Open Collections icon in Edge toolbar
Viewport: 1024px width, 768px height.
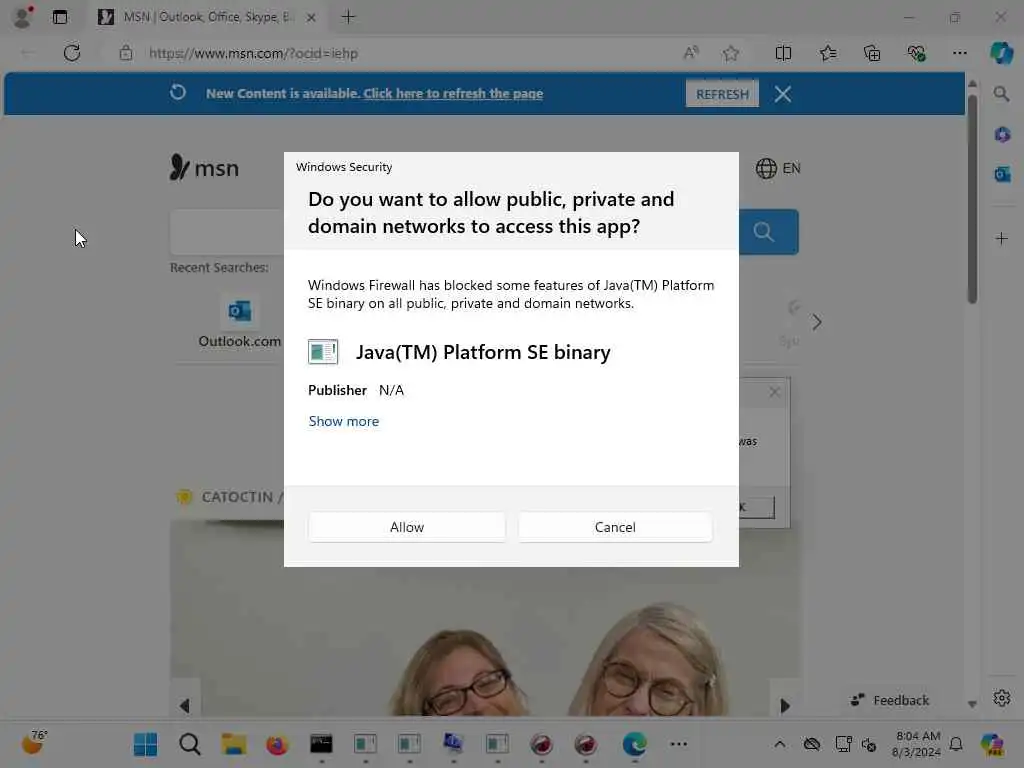pos(872,53)
